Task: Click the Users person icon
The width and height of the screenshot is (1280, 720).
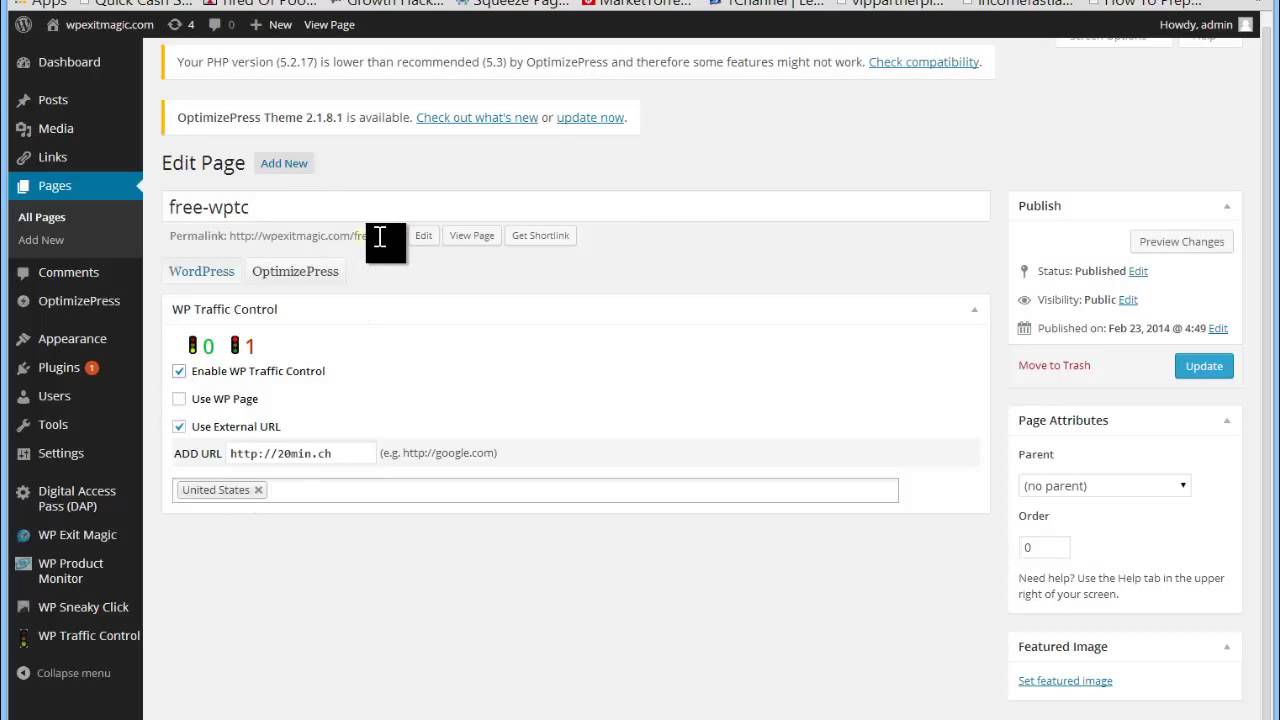Action: (24, 396)
